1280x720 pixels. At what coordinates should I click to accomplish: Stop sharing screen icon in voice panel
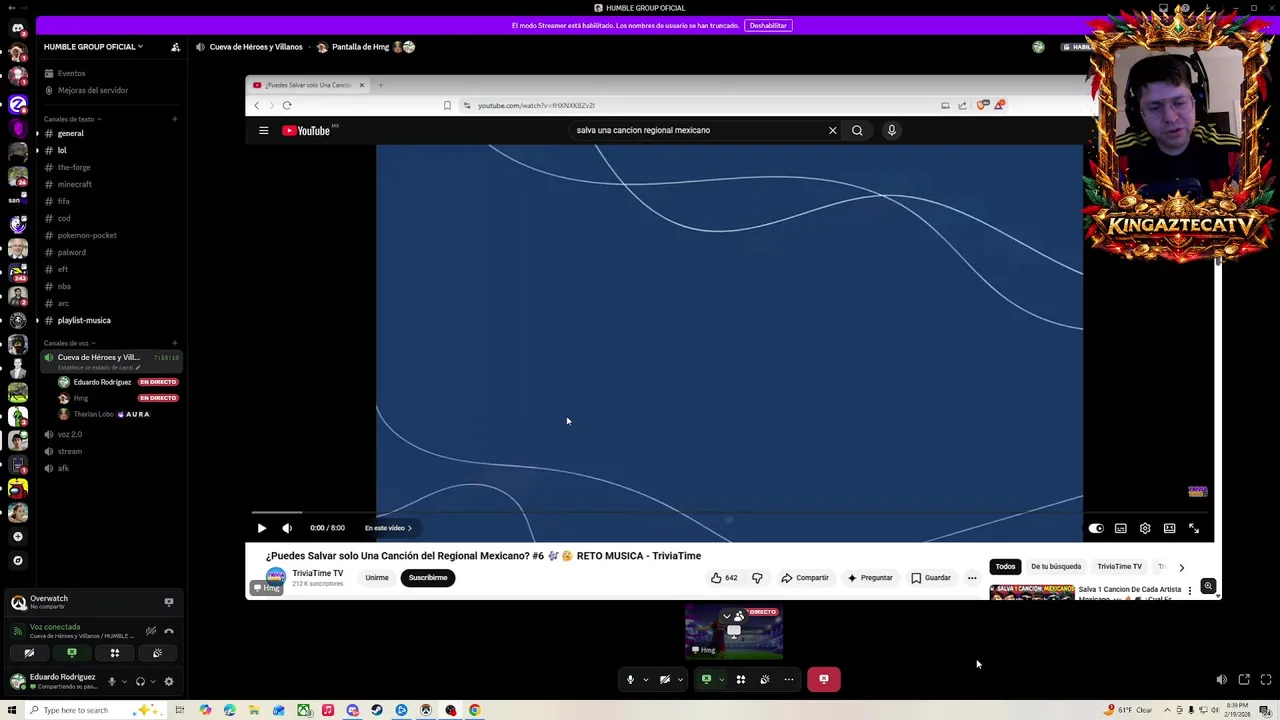(x=72, y=653)
